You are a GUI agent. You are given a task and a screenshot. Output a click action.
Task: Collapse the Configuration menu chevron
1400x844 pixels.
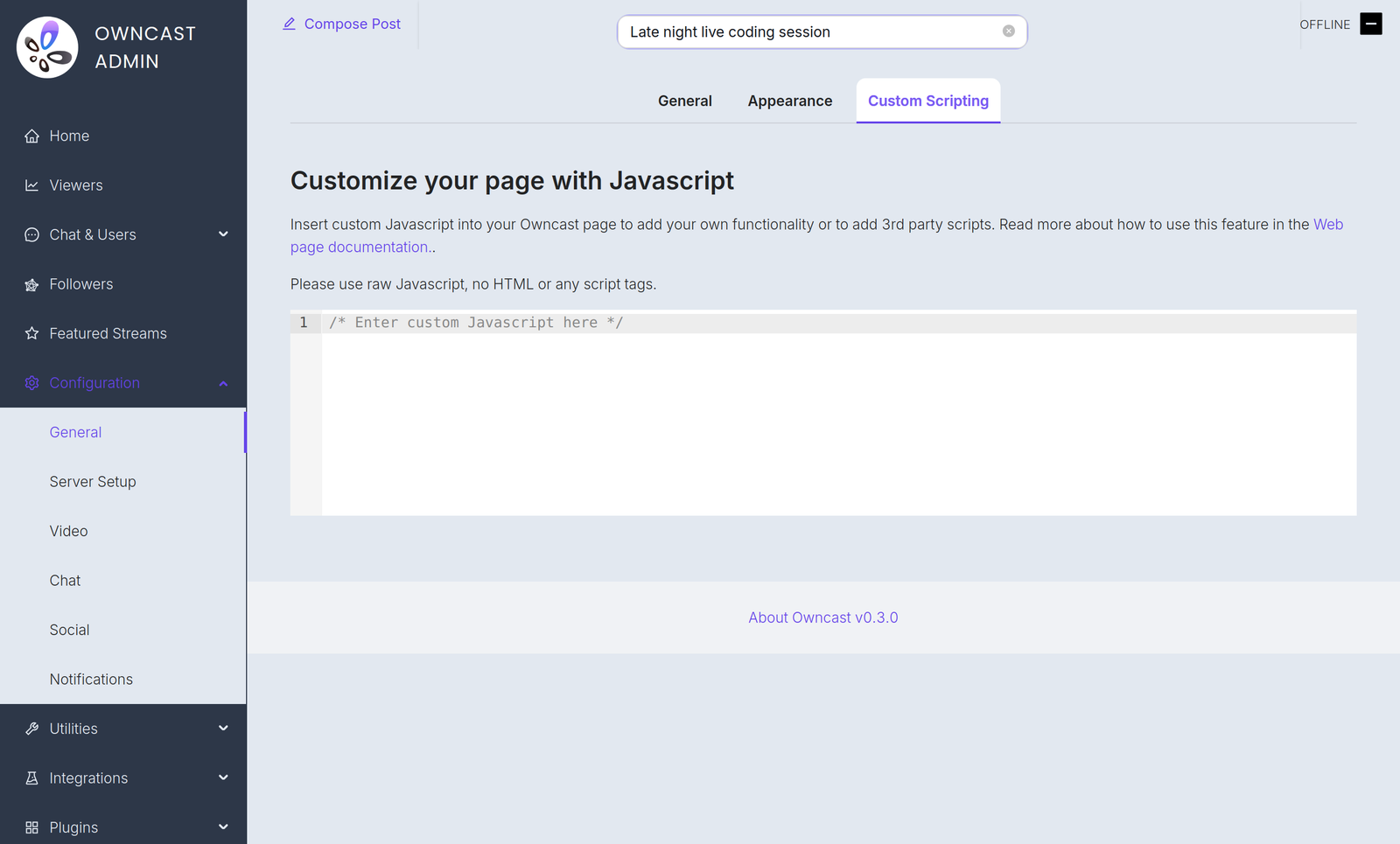(223, 383)
